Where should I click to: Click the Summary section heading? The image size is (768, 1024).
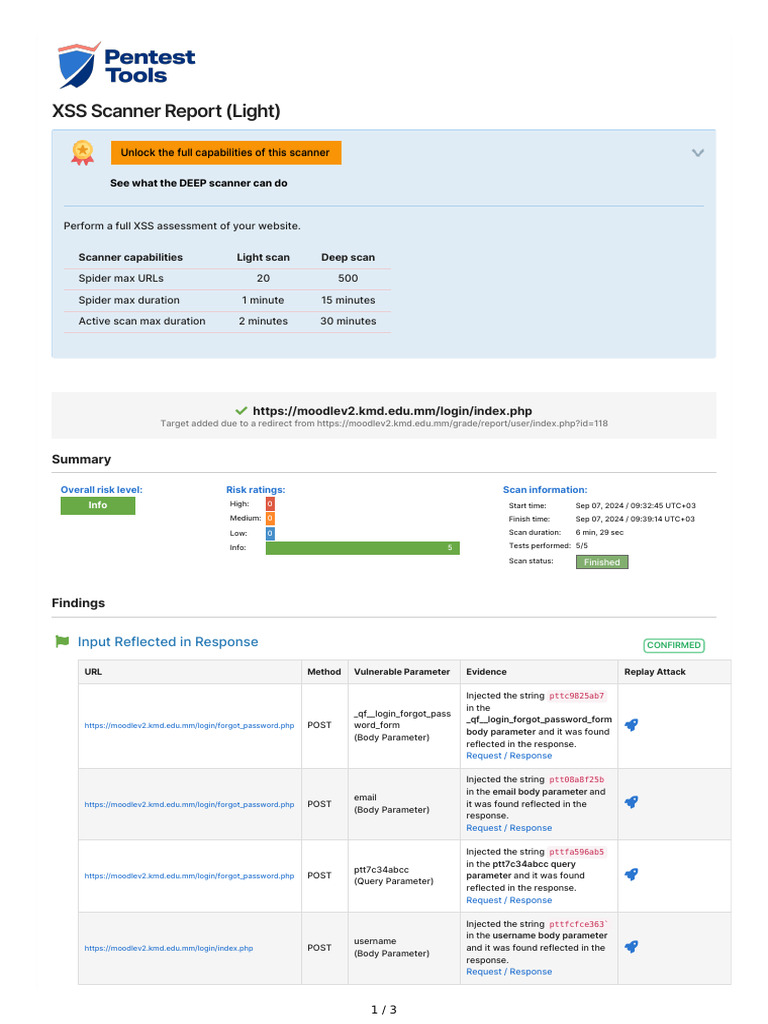[82, 459]
